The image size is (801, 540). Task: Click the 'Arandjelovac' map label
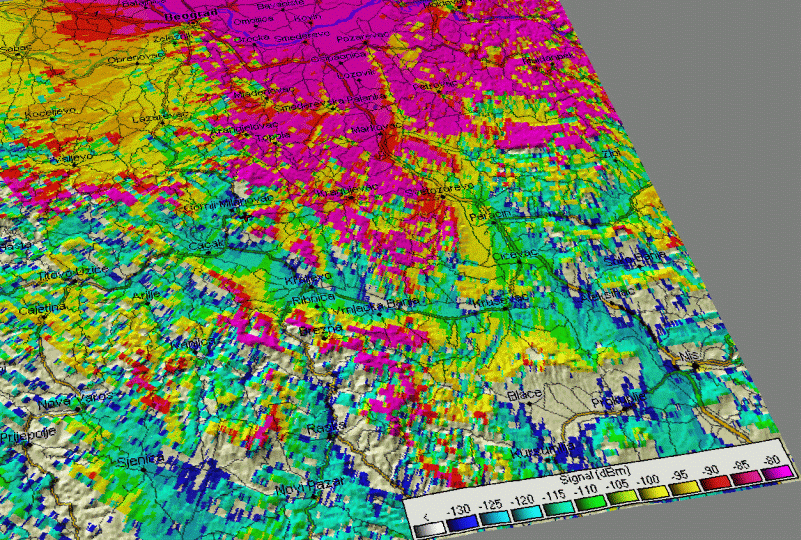pyautogui.click(x=244, y=127)
